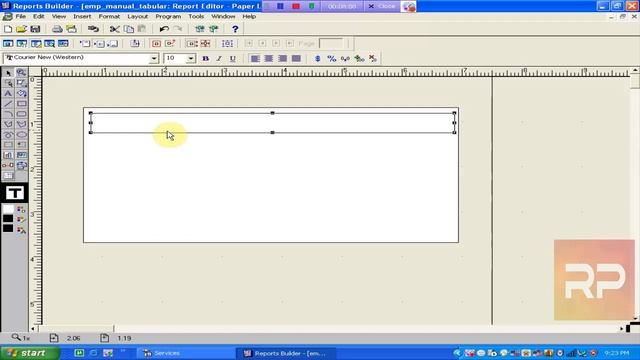
Task: Open the Edit menu
Action: 38,16
